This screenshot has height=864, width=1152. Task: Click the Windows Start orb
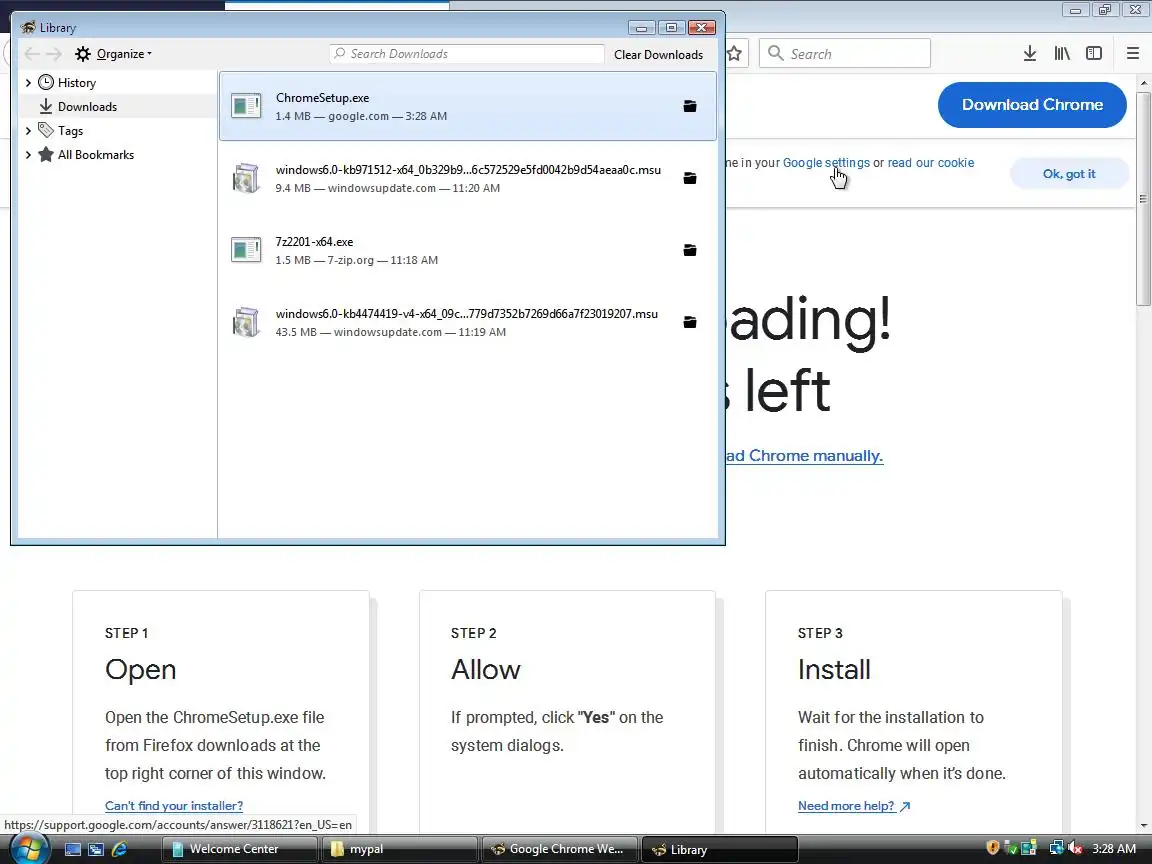[x=29, y=849]
